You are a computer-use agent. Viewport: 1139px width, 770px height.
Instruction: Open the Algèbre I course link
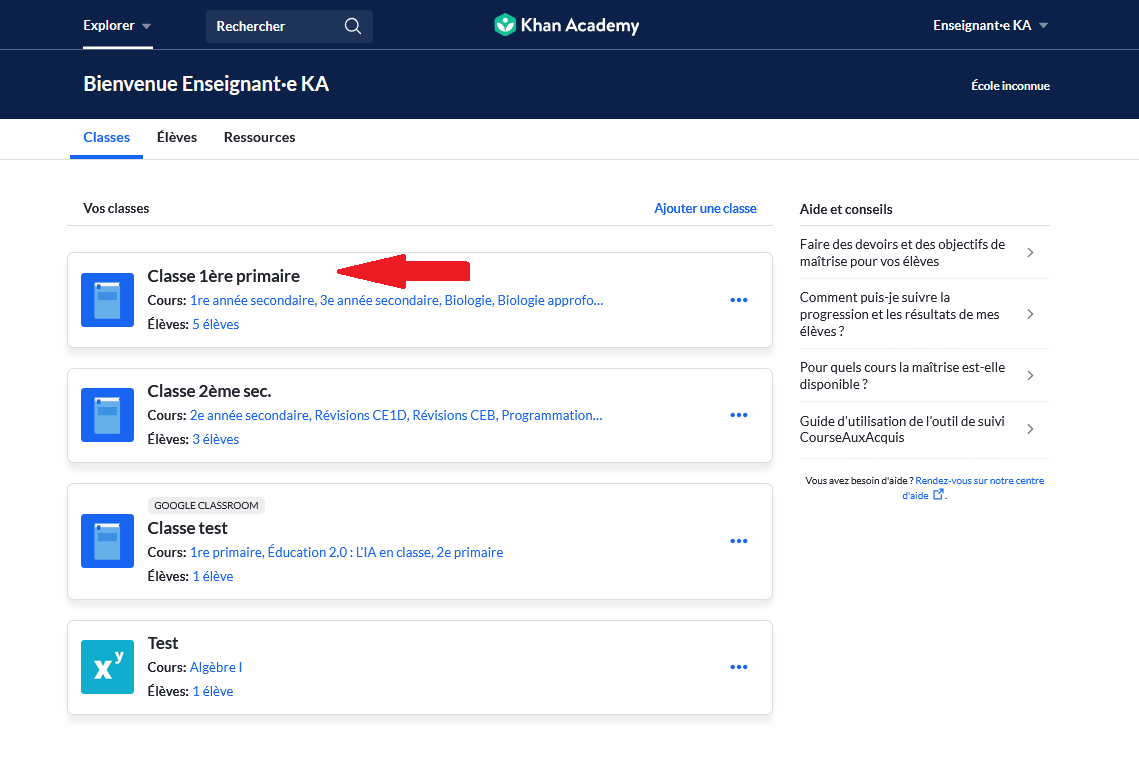click(216, 667)
